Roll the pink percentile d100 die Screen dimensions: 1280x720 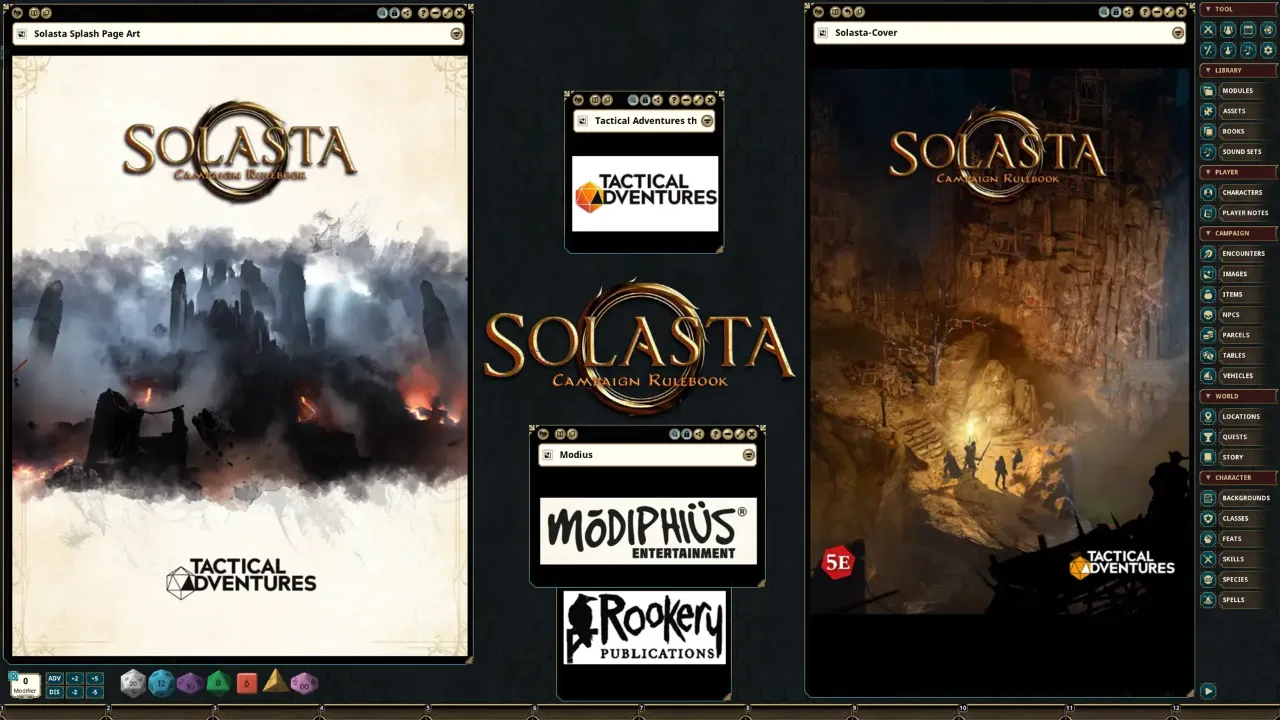[304, 684]
